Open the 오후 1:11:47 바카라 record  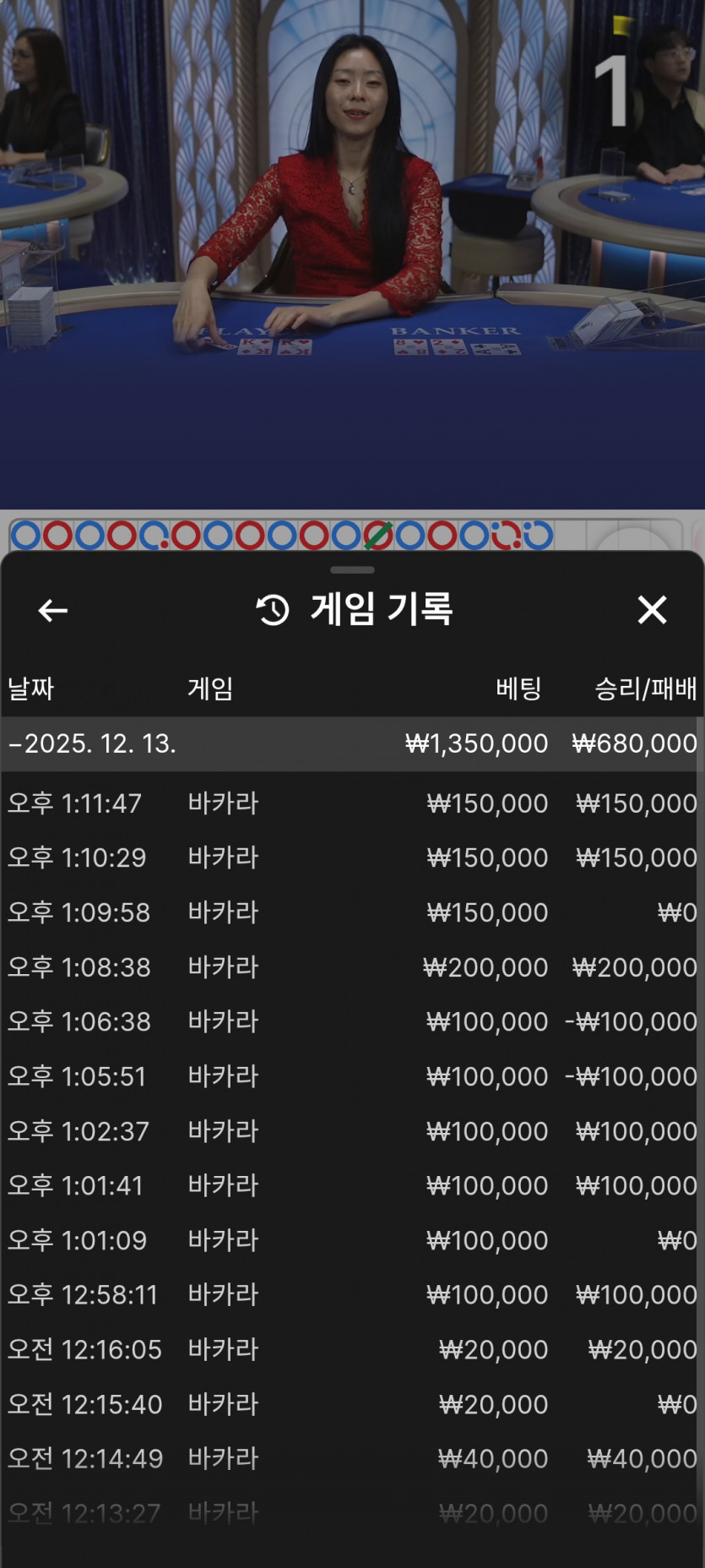pyautogui.click(x=352, y=803)
